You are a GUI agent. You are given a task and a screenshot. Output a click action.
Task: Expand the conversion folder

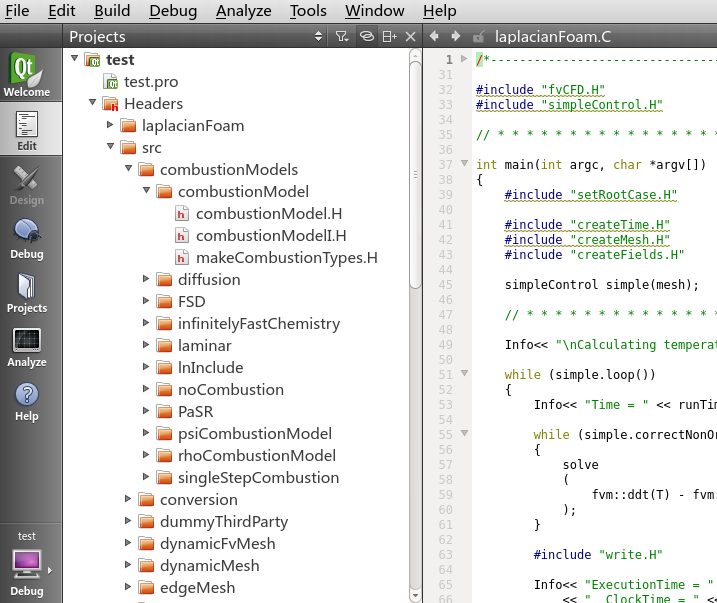coord(128,498)
